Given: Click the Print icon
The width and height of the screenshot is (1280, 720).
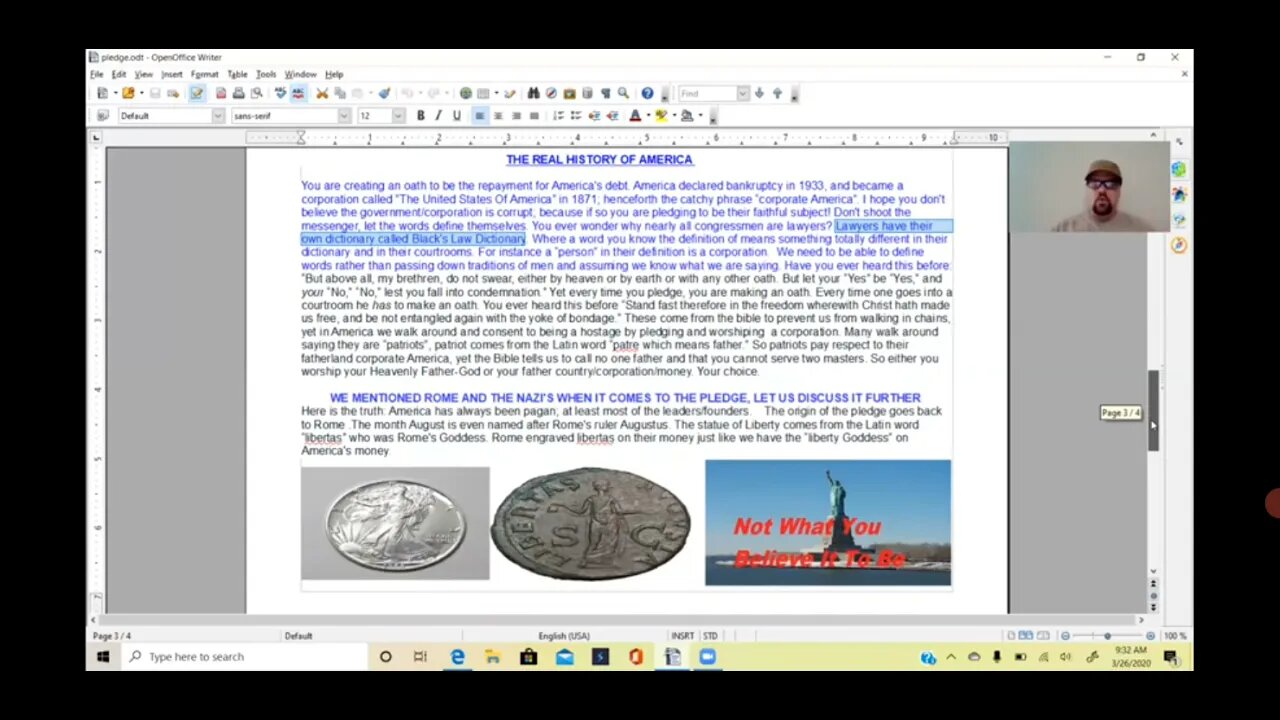Looking at the screenshot, I should (238, 93).
